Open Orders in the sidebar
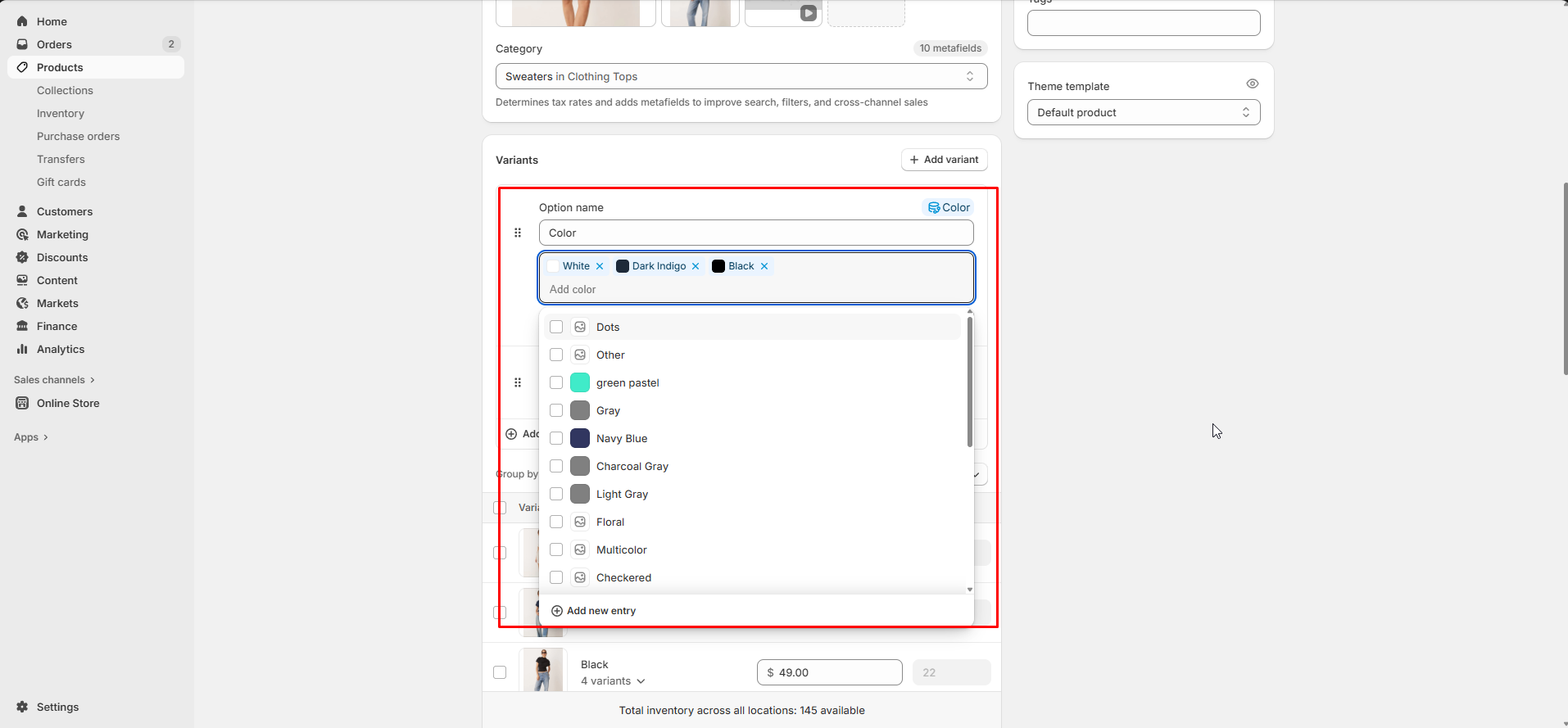This screenshot has height=728, width=1568. 54,44
